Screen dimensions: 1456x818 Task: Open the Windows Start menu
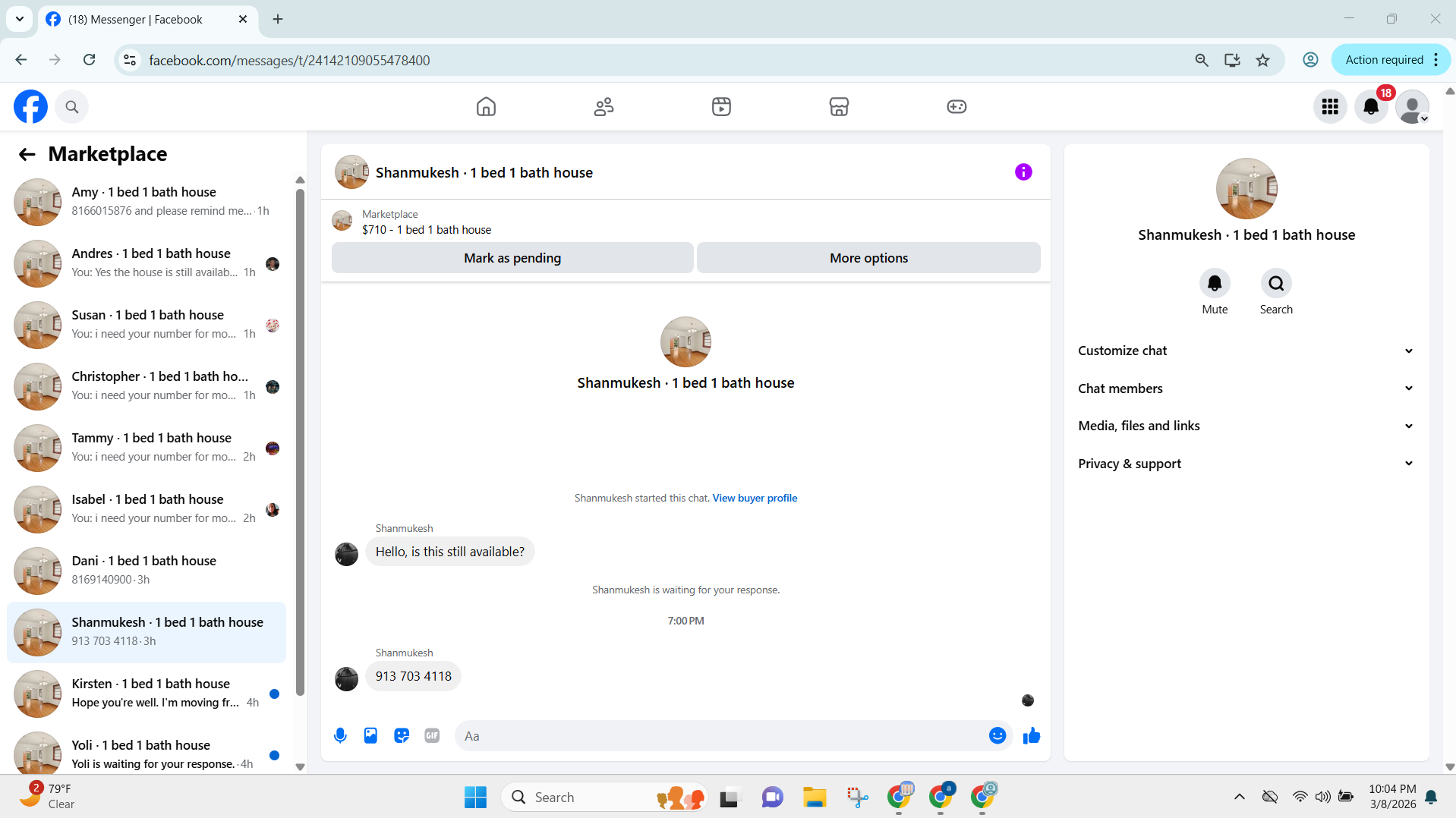click(475, 798)
